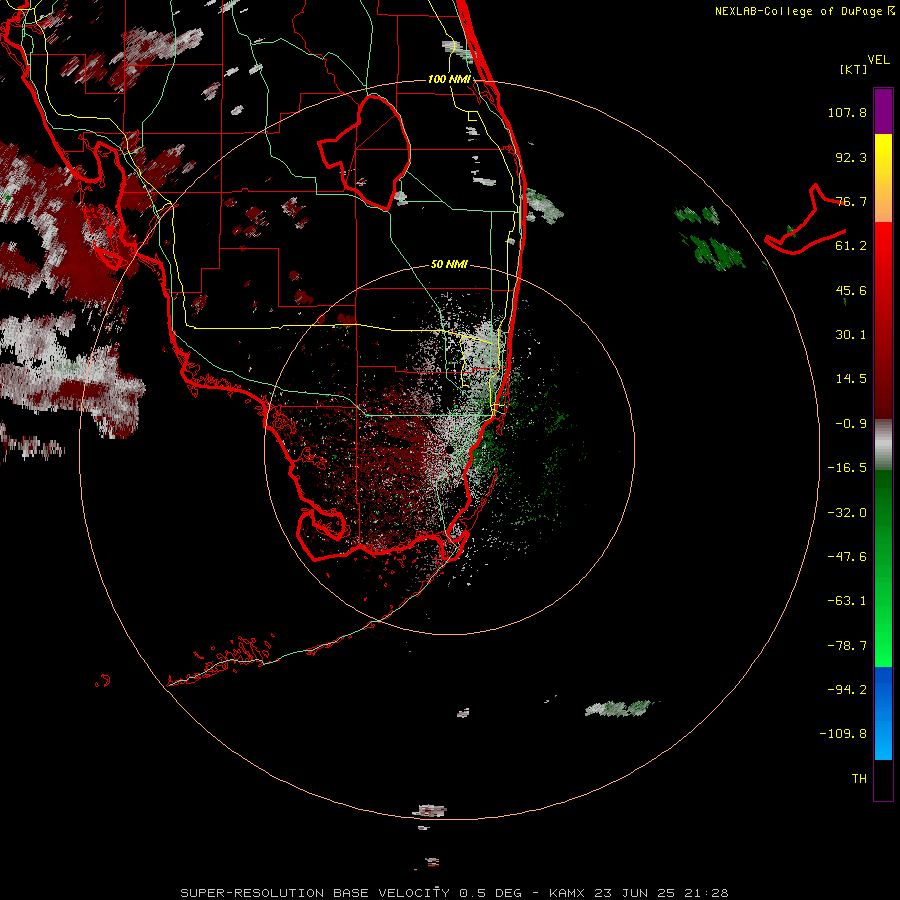Click the 23 JUN 25 date text
The image size is (900, 900).
tap(636, 893)
